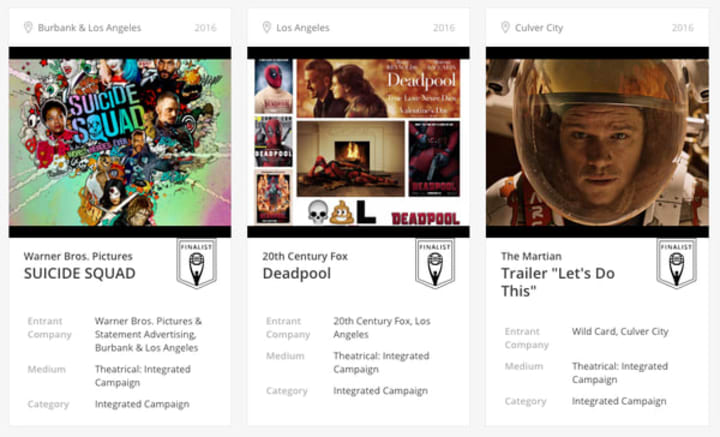This screenshot has height=437, width=720.
Task: Click 20th Century Fox, Los Angeles entrant
Action: [382, 328]
